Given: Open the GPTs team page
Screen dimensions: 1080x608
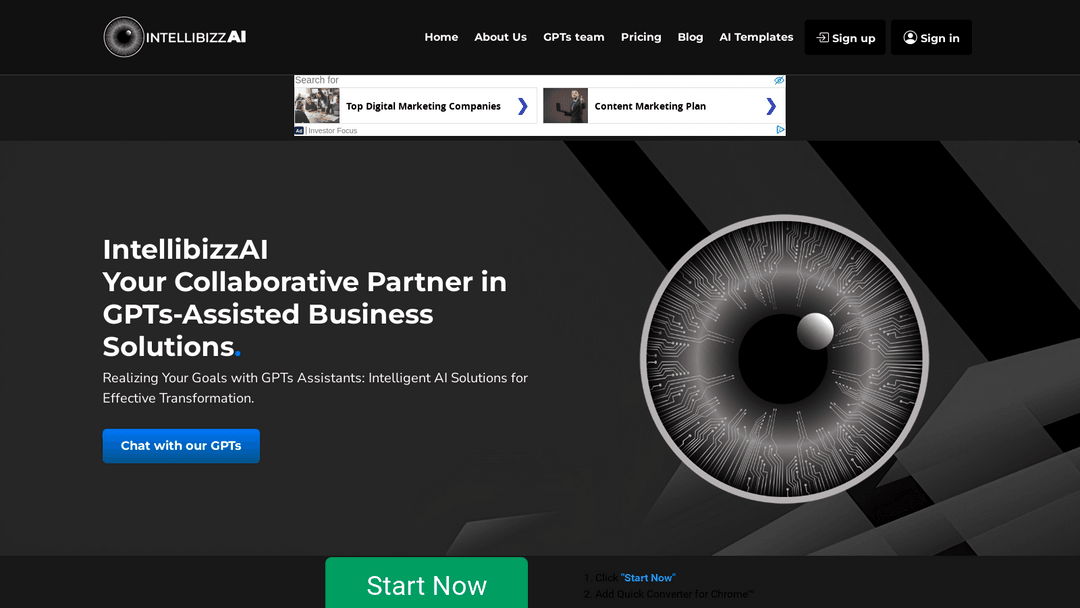Looking at the screenshot, I should (x=573, y=37).
